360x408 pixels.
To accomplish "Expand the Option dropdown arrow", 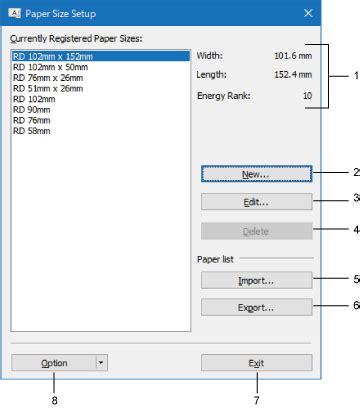I will click(x=101, y=363).
